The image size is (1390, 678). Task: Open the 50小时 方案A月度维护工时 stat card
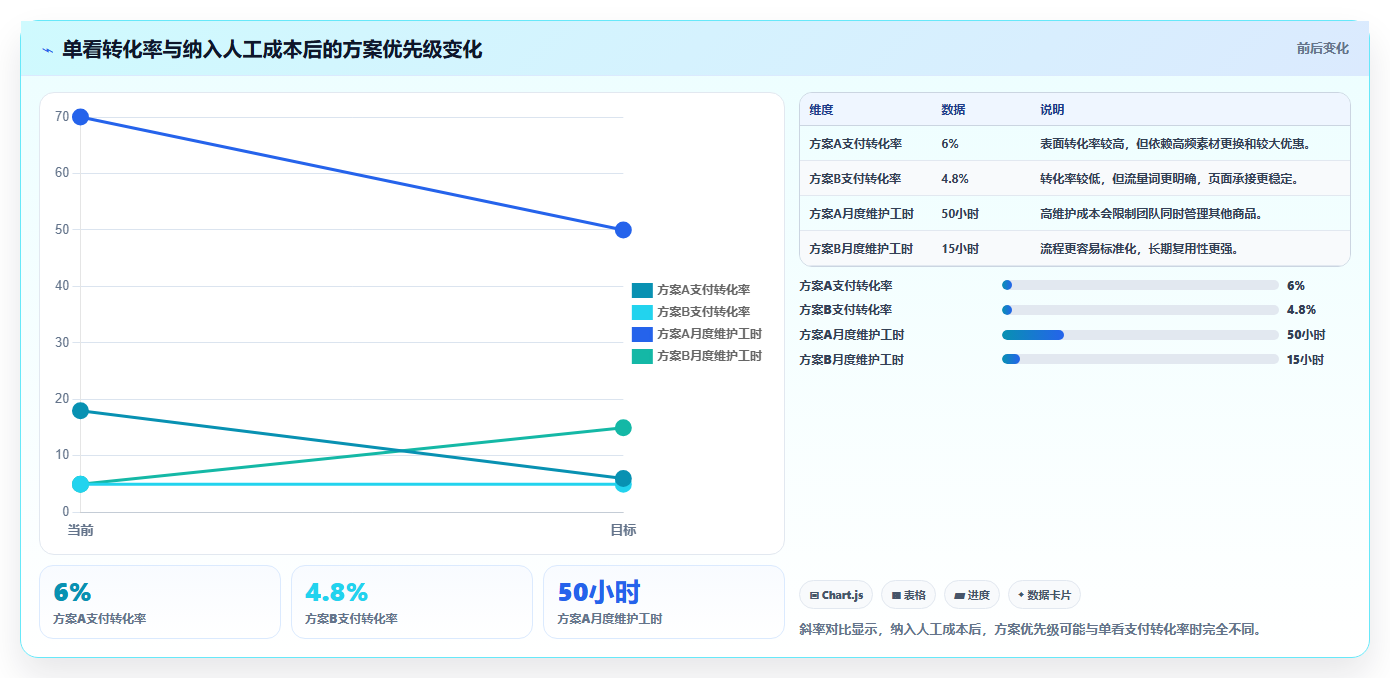(x=664, y=602)
